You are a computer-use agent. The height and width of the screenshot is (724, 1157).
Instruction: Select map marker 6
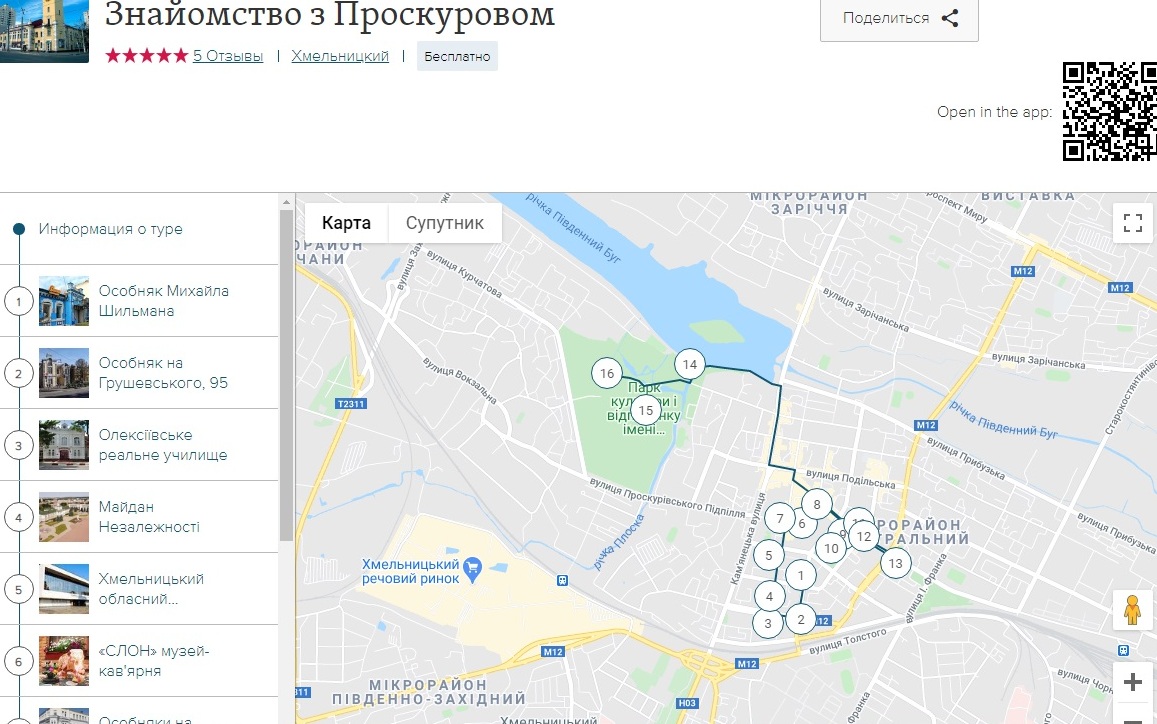(x=804, y=525)
